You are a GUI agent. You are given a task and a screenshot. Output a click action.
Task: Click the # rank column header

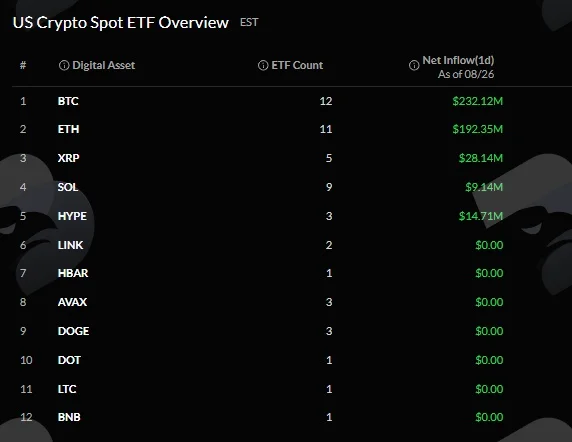pyautogui.click(x=23, y=65)
